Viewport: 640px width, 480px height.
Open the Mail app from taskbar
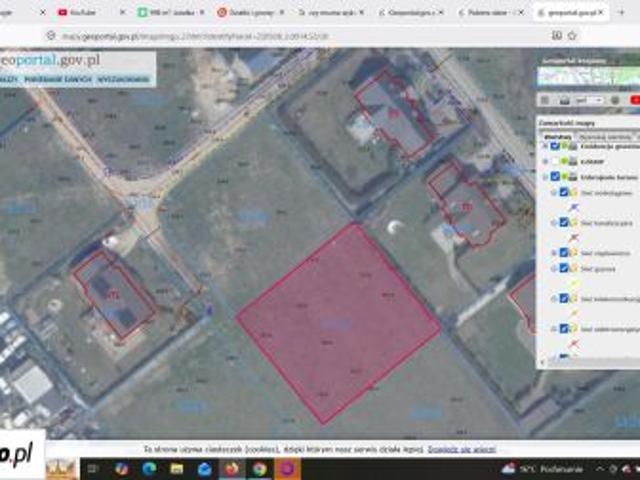(x=204, y=469)
